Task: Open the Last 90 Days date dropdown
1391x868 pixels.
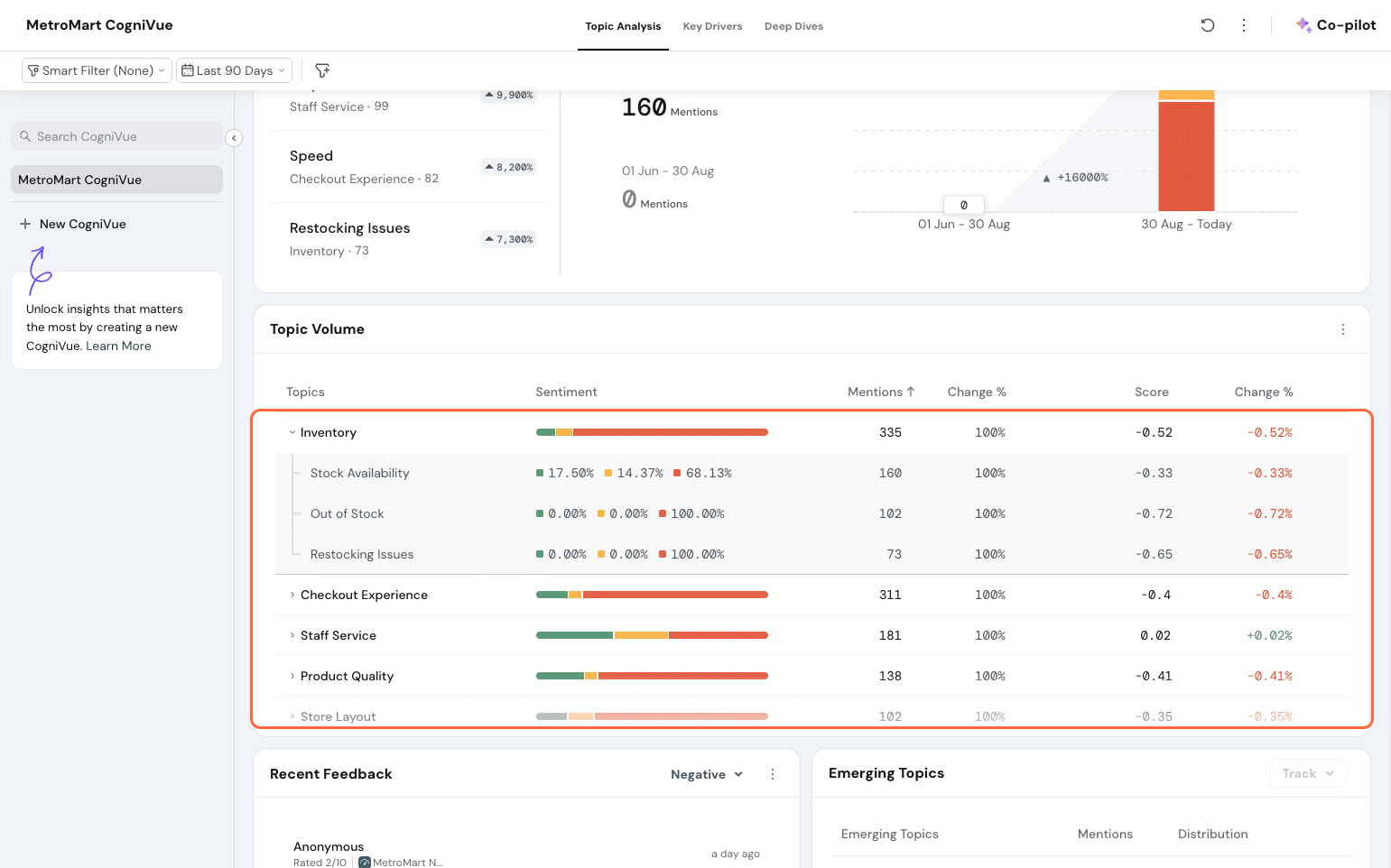Action: click(234, 70)
